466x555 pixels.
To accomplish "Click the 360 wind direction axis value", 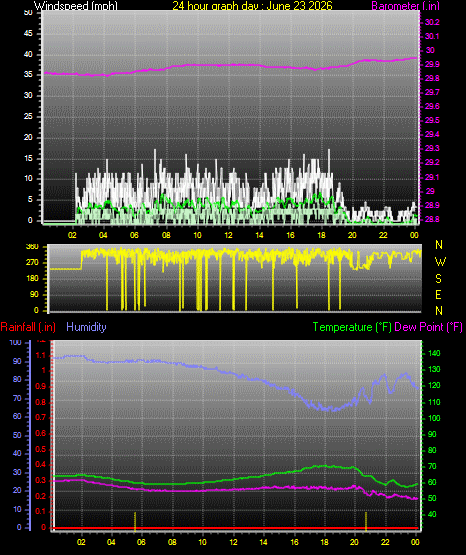I will [x=32, y=247].
